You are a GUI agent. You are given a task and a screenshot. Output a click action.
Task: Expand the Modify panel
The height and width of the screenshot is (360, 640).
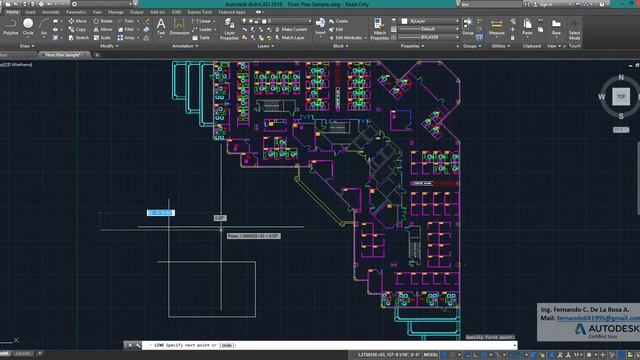[x=109, y=46]
